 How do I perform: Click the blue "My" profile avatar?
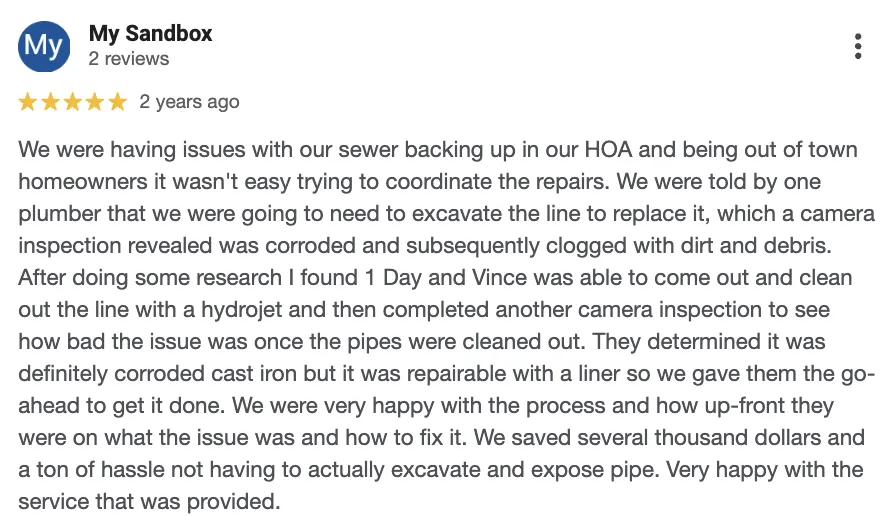(x=44, y=46)
